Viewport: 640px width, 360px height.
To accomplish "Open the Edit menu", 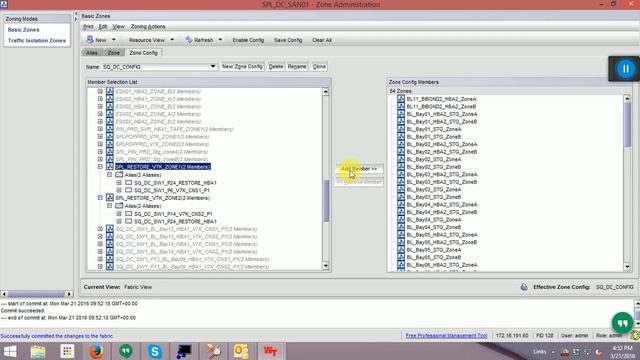I will pyautogui.click(x=103, y=27).
